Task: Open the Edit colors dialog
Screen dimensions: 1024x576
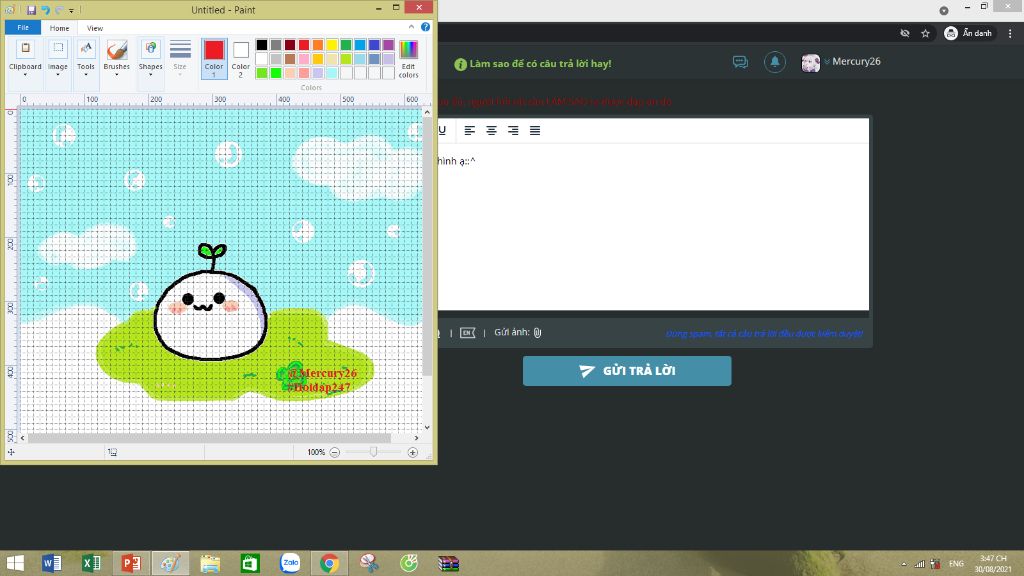Action: coord(408,59)
